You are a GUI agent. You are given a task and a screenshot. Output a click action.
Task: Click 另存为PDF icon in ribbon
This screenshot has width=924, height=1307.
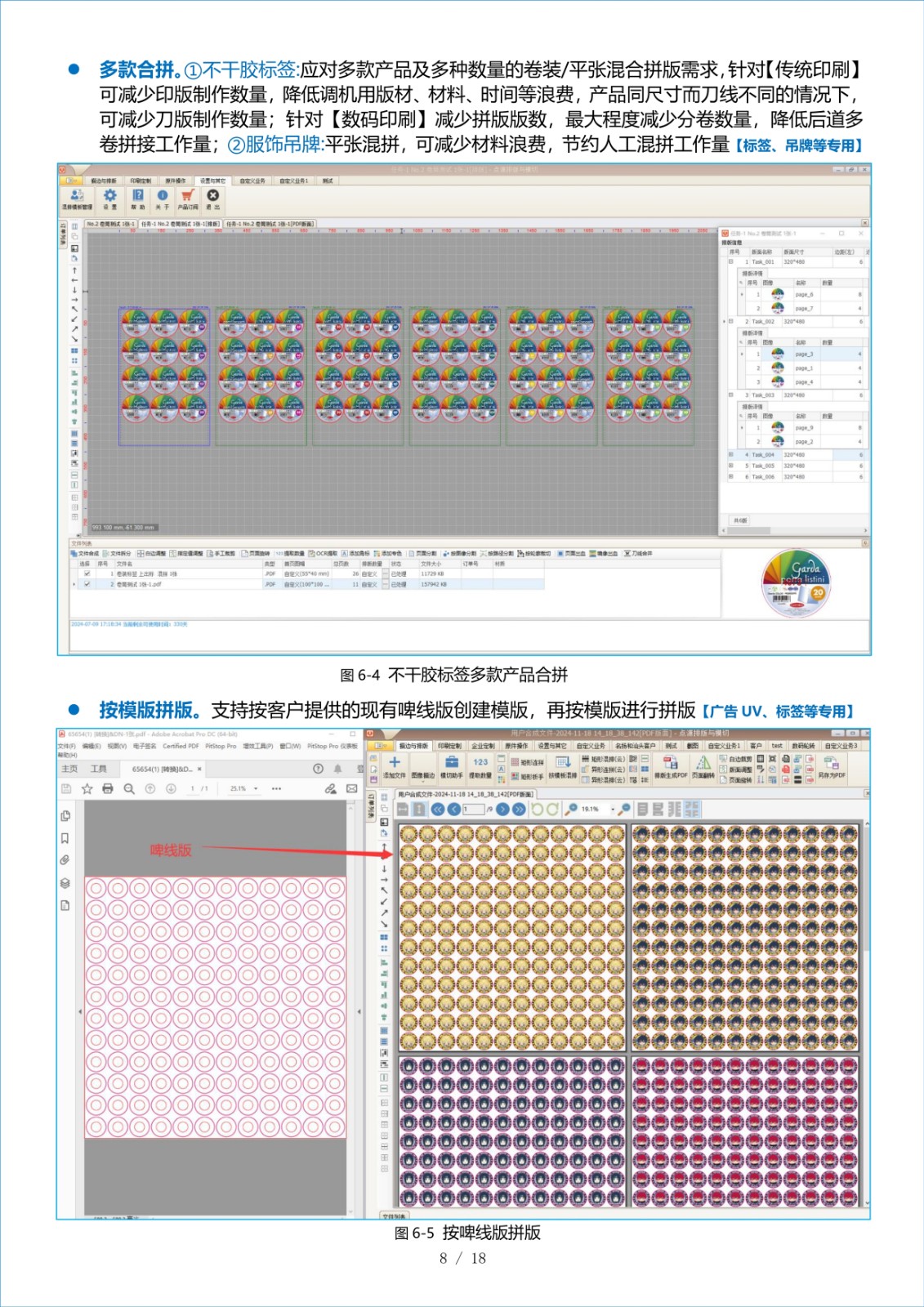pos(831,765)
